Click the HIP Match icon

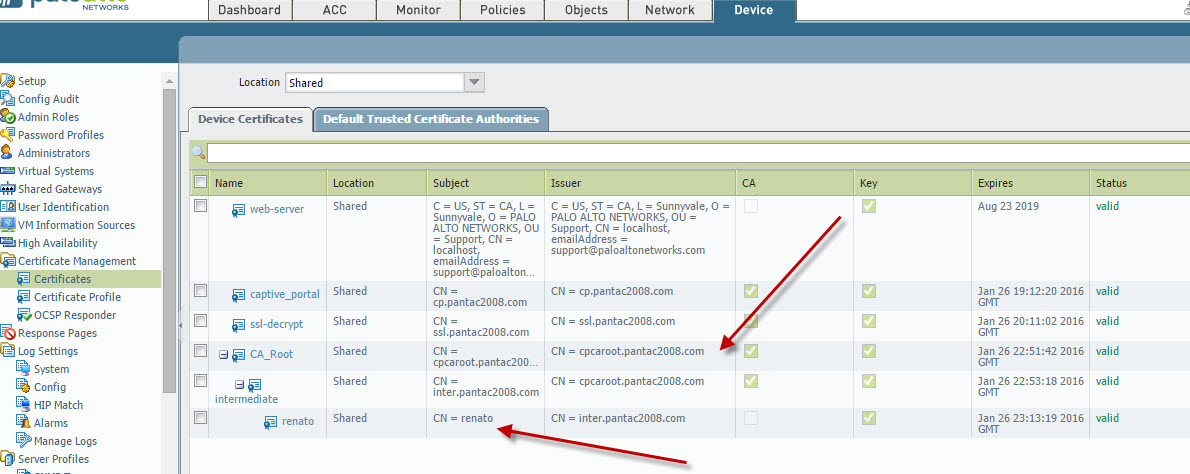click(x=24, y=405)
